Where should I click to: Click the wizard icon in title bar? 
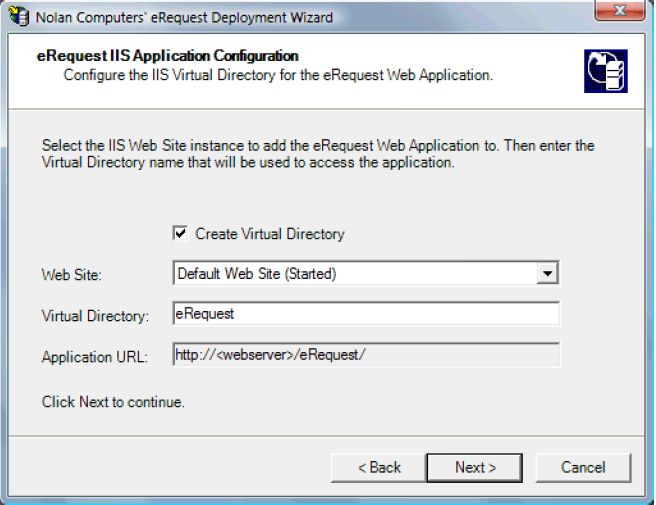coord(17,16)
